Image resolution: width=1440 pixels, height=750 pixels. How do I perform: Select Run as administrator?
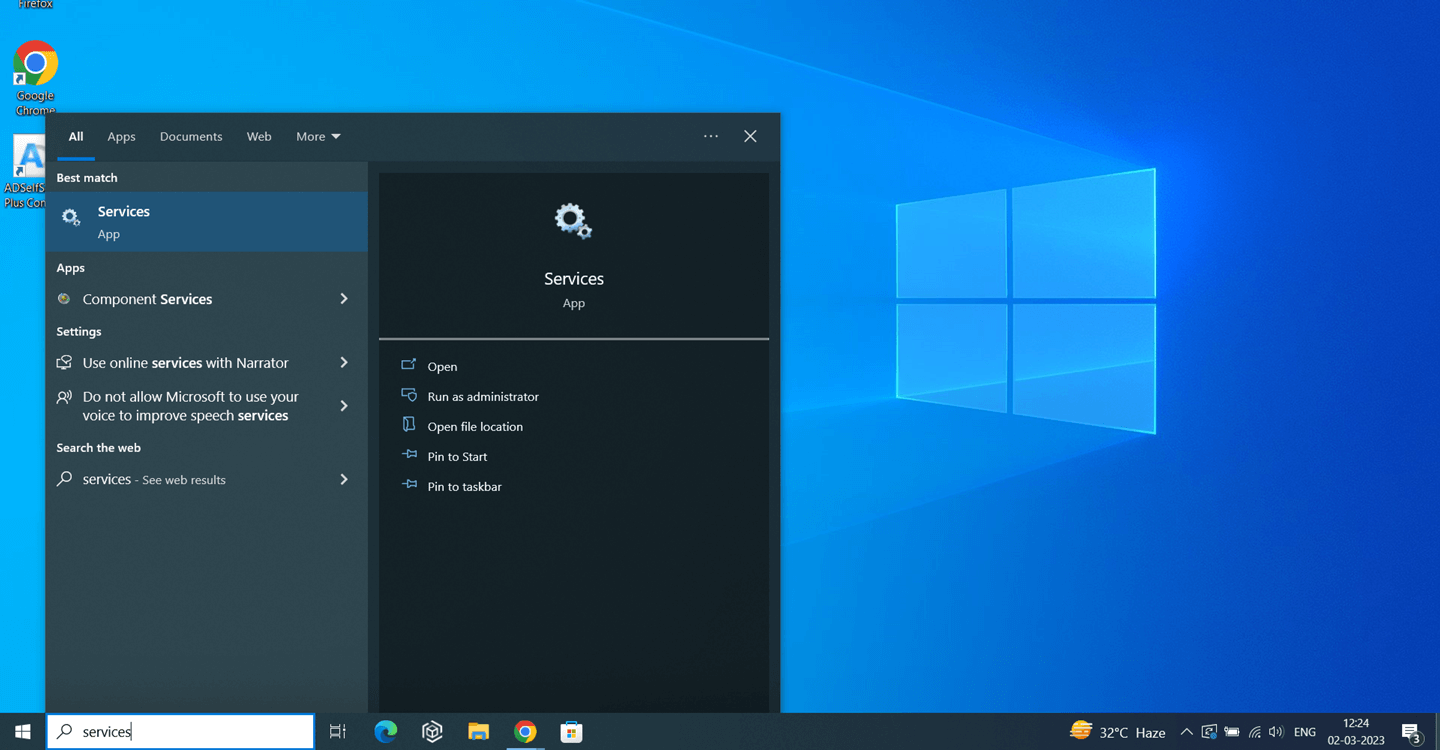point(482,397)
